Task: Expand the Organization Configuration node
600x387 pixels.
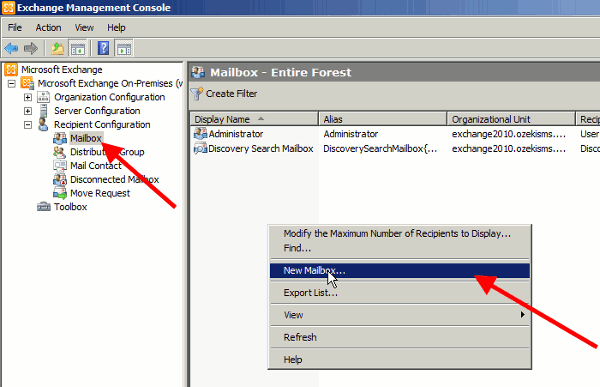Action: pos(28,97)
